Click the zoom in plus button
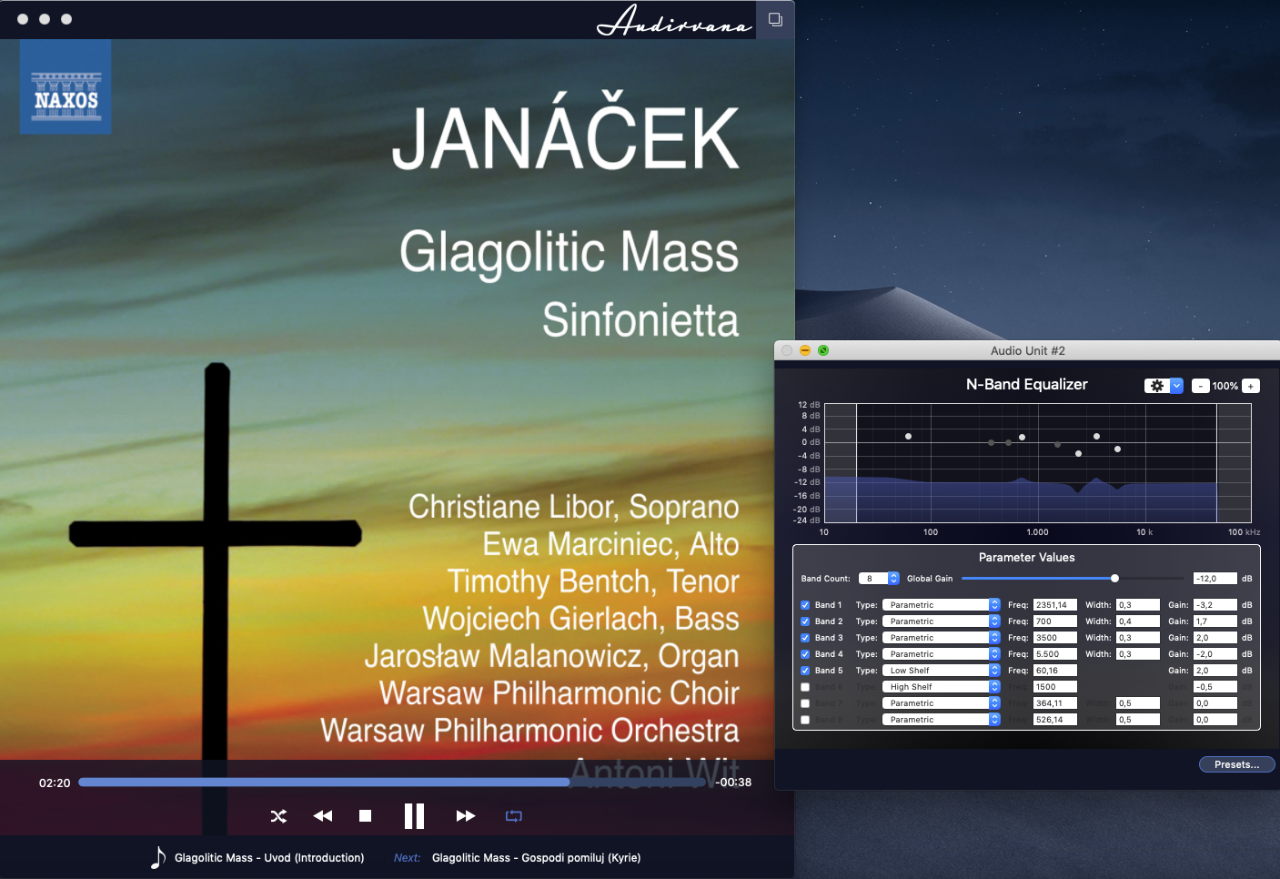The height and width of the screenshot is (879, 1280). 1250,386
